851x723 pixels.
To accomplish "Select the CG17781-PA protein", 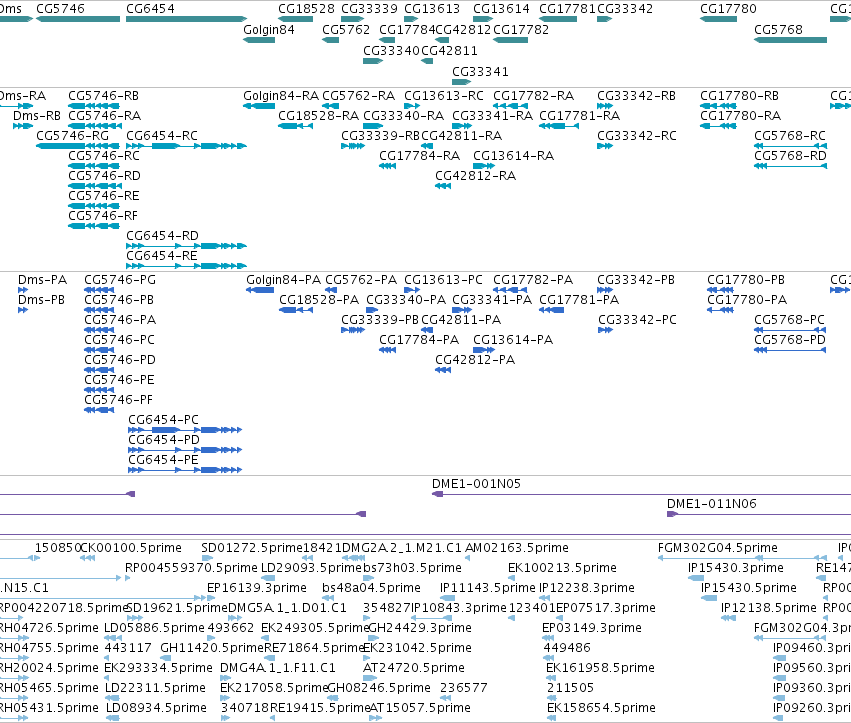I will pyautogui.click(x=551, y=310).
